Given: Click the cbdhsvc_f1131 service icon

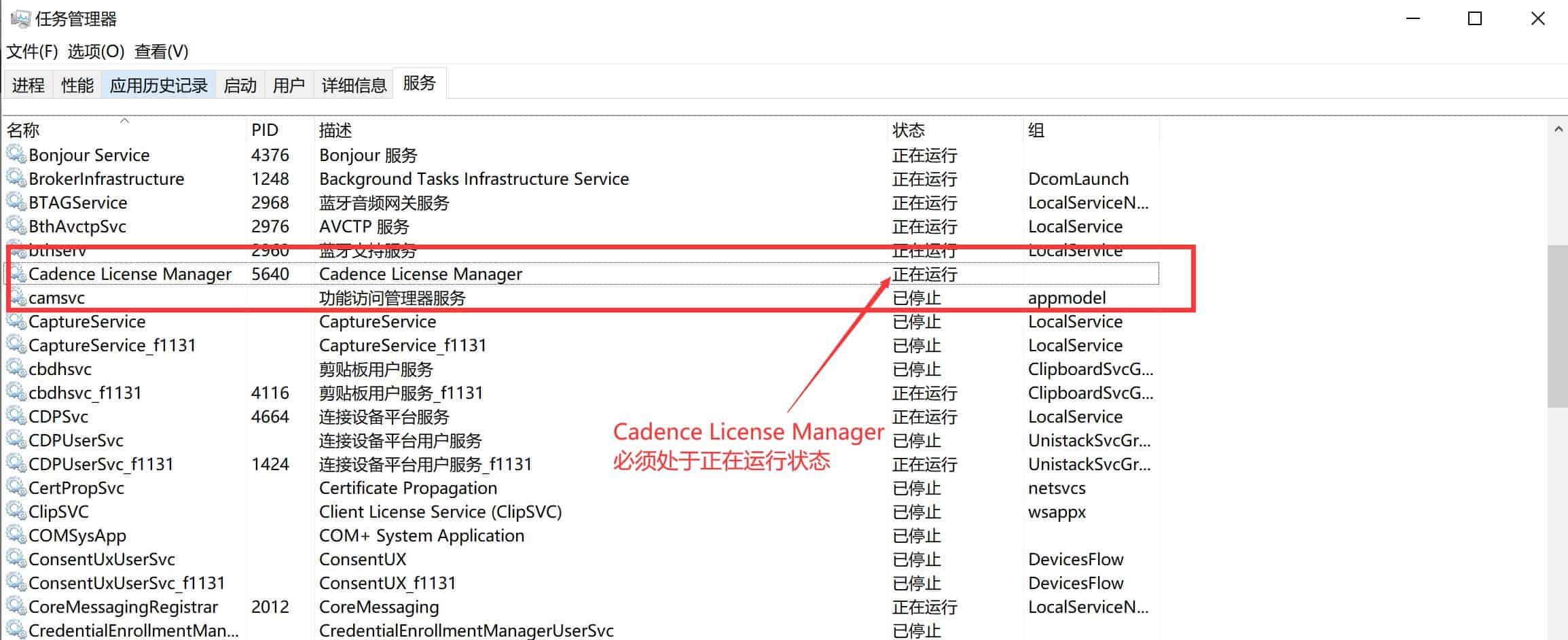Looking at the screenshot, I should [16, 392].
